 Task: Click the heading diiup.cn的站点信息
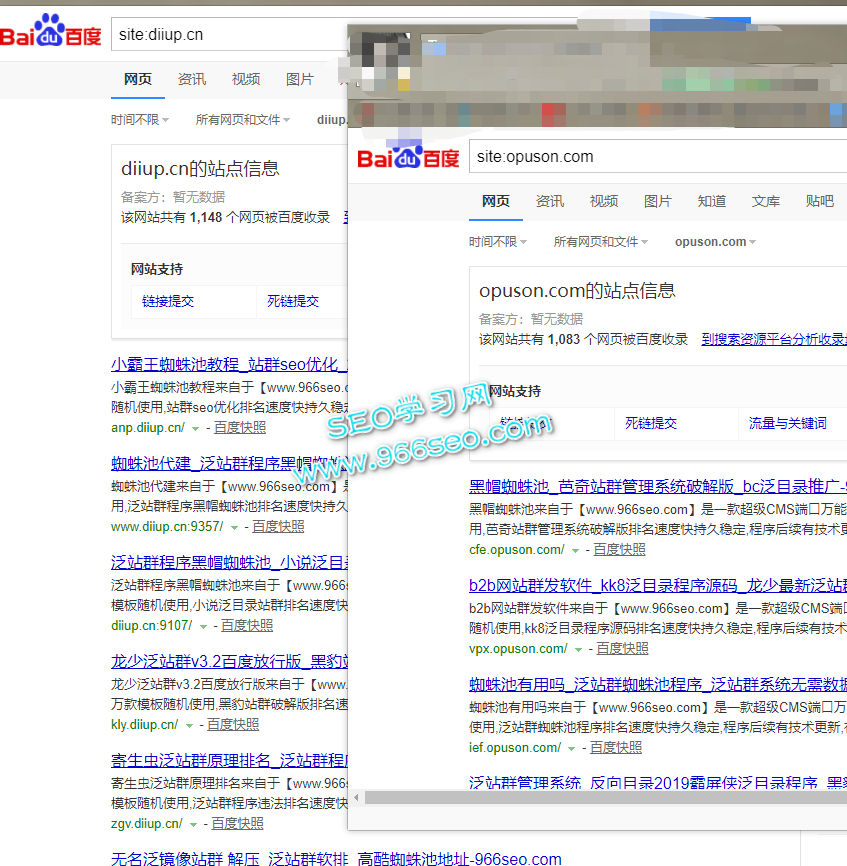tap(200, 168)
